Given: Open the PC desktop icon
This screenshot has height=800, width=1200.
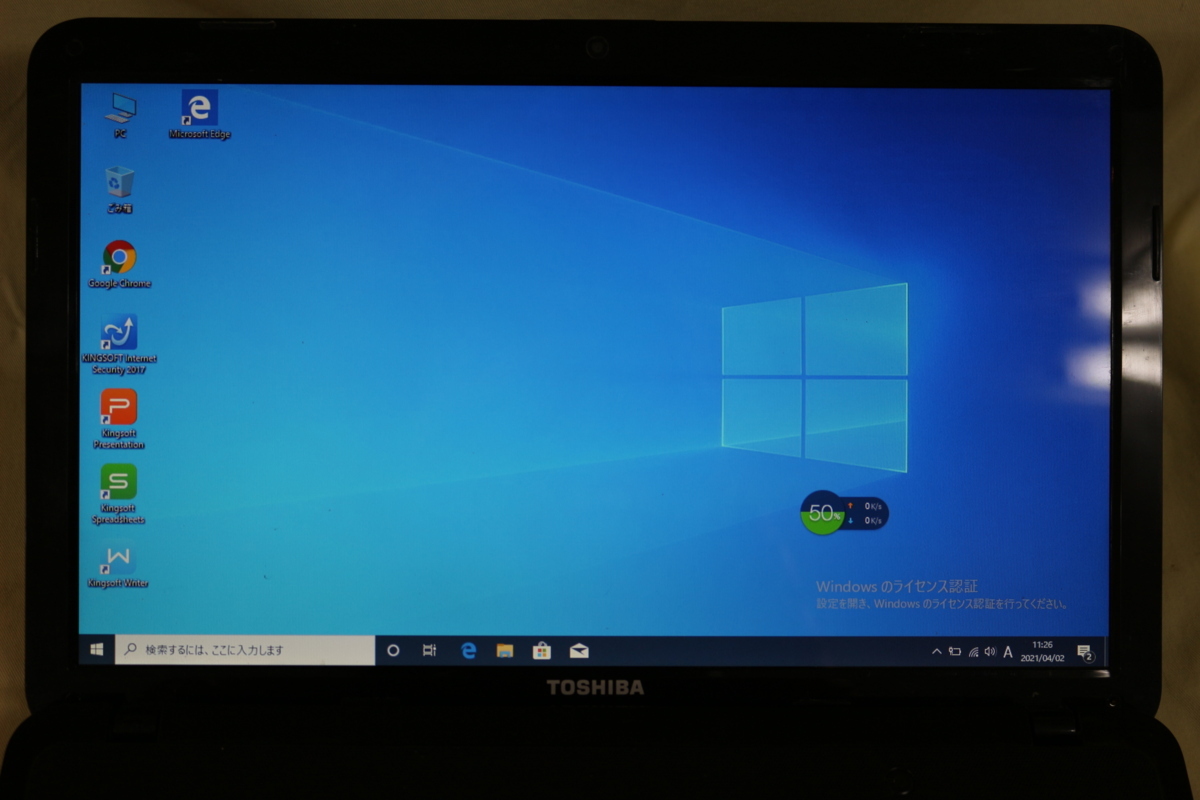Looking at the screenshot, I should coord(120,114).
